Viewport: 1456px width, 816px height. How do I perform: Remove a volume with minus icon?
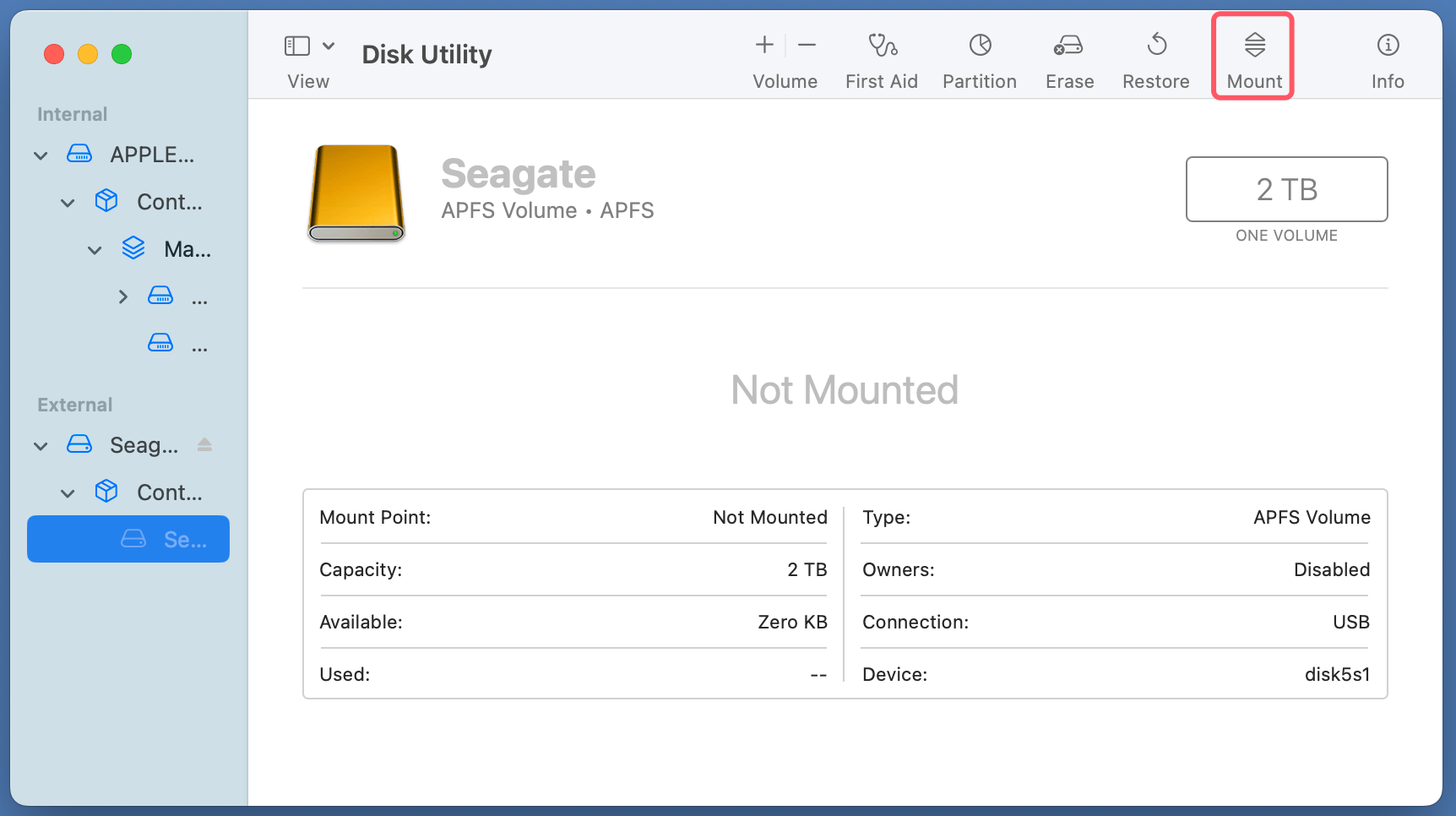click(x=807, y=45)
